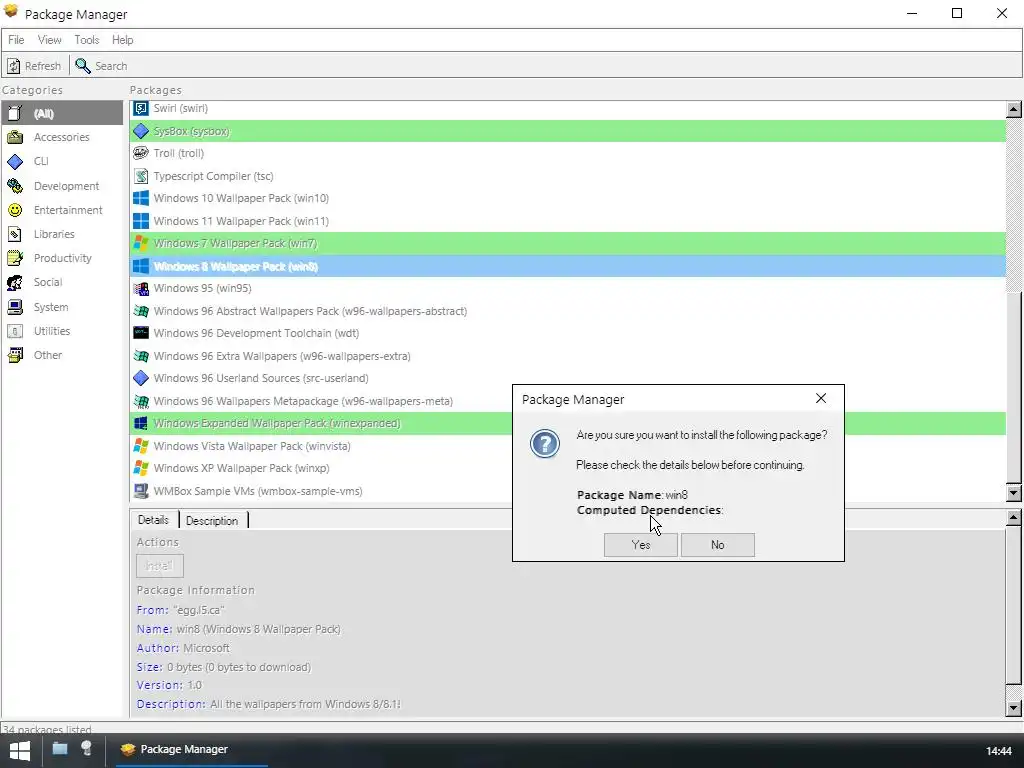1024x768 pixels.
Task: Open the file explorer taskbar icon
Action: click(59, 749)
